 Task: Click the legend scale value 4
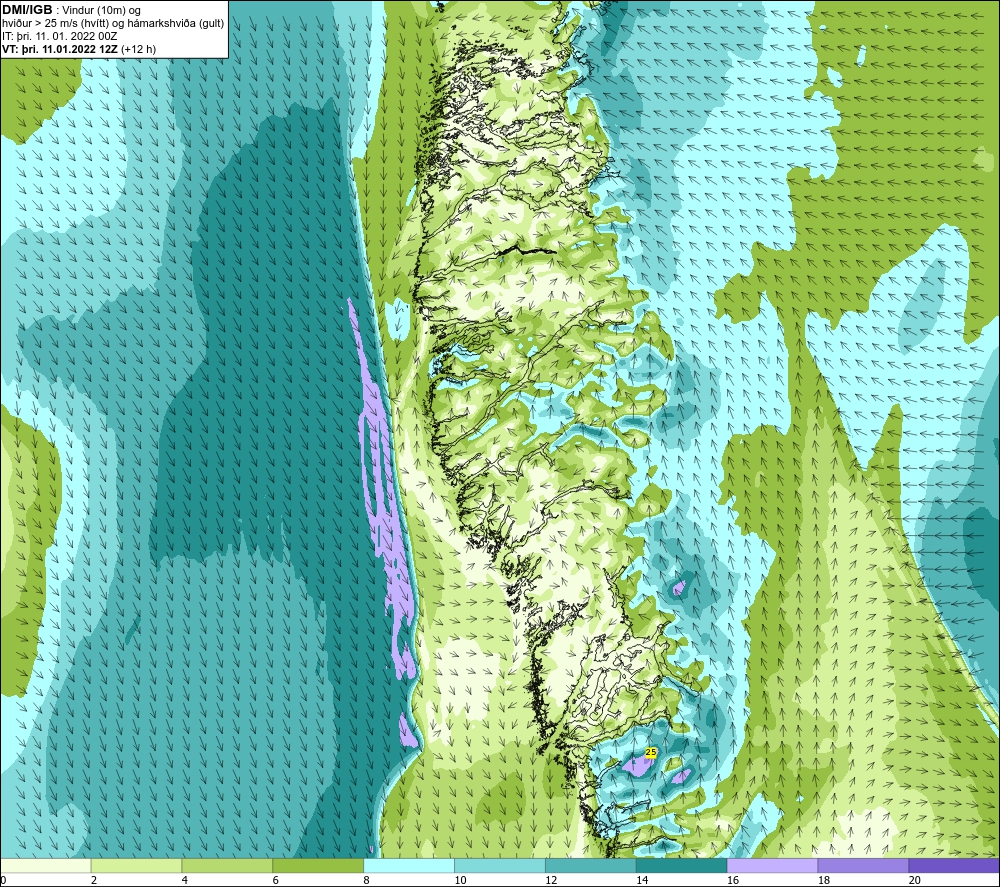[x=185, y=880]
